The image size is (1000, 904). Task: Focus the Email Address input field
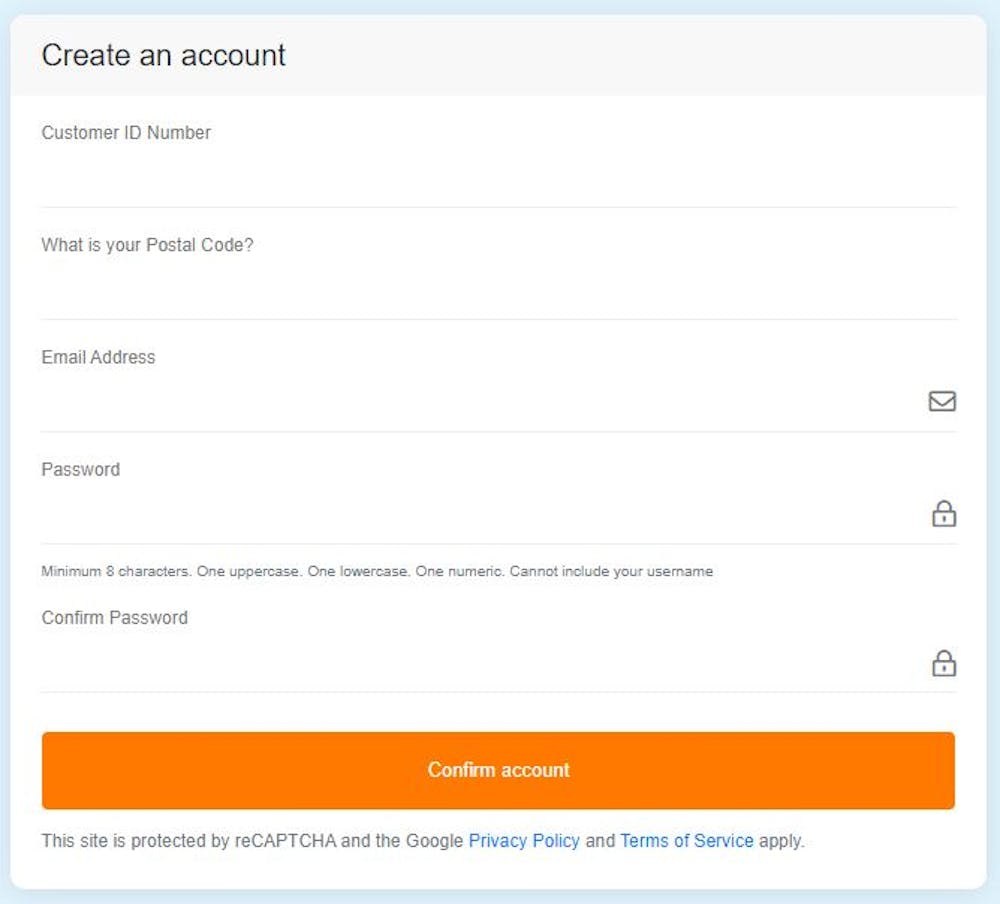[480, 402]
